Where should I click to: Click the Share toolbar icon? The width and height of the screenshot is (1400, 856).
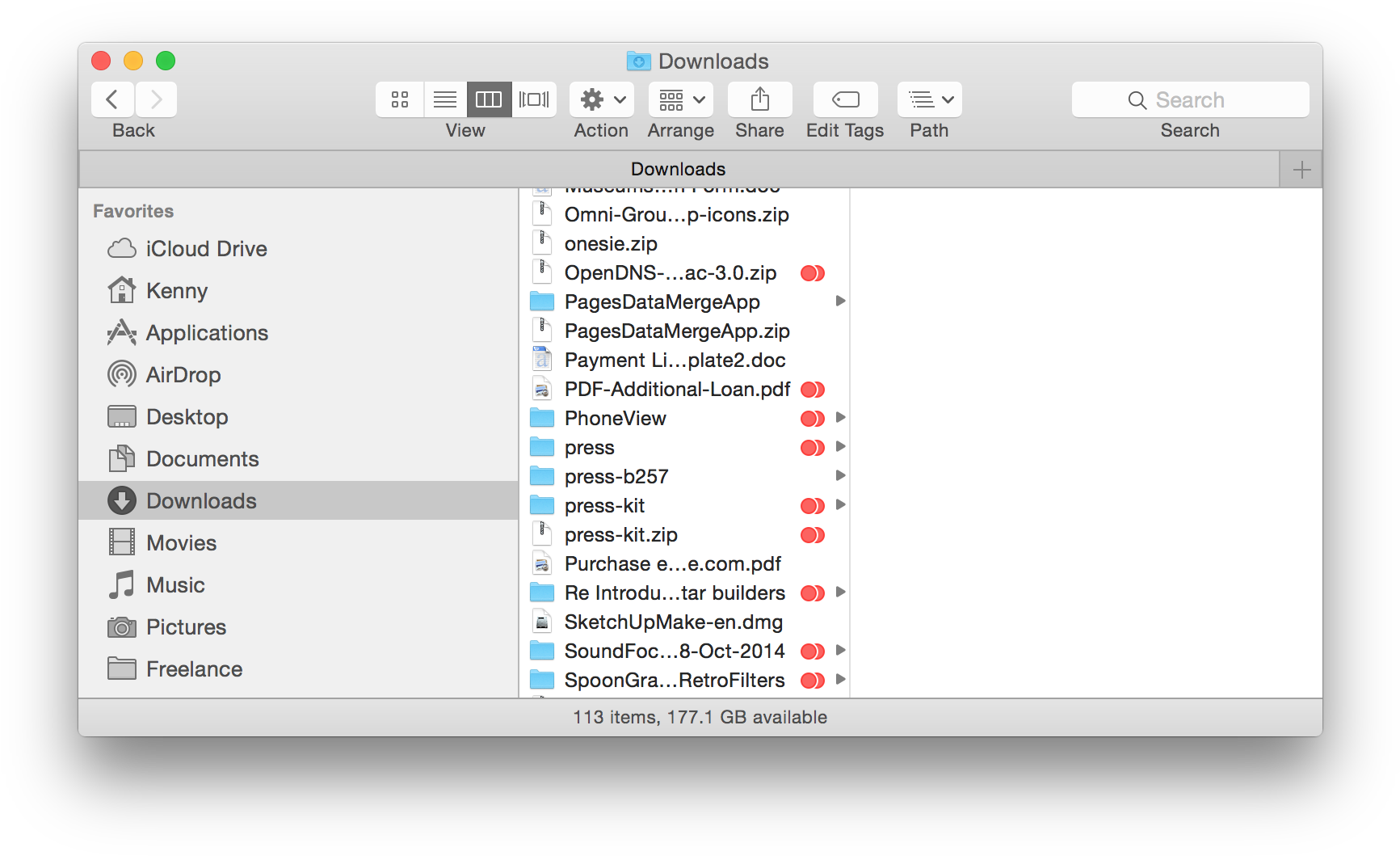(x=759, y=99)
